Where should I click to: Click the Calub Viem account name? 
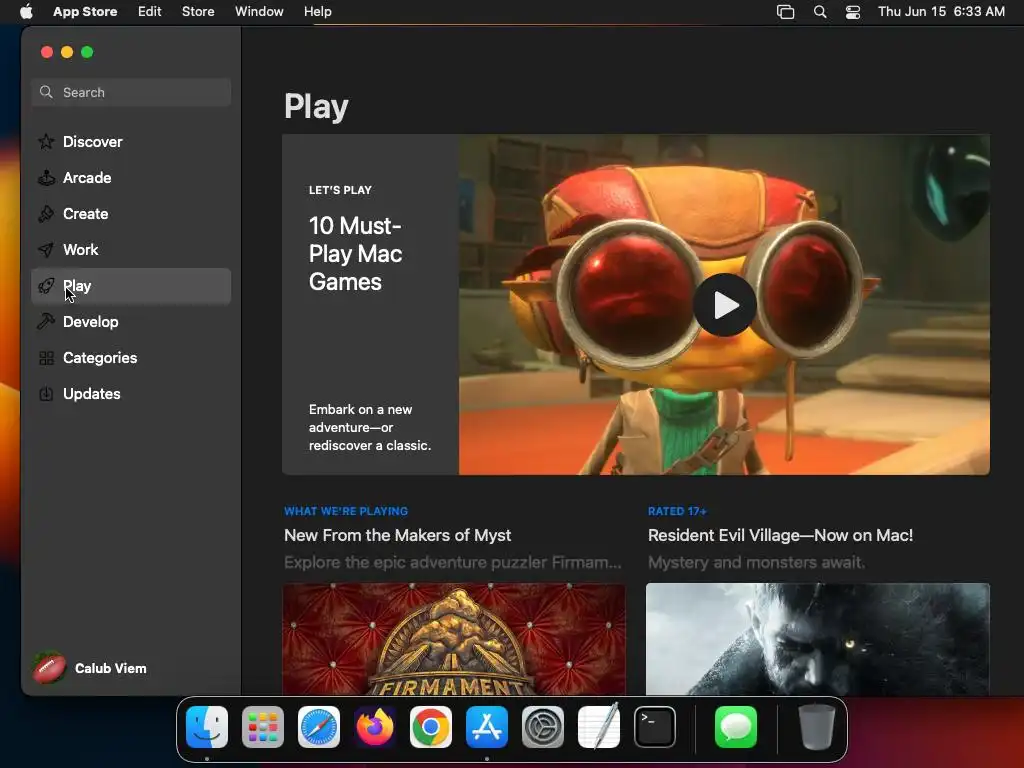(x=110, y=668)
